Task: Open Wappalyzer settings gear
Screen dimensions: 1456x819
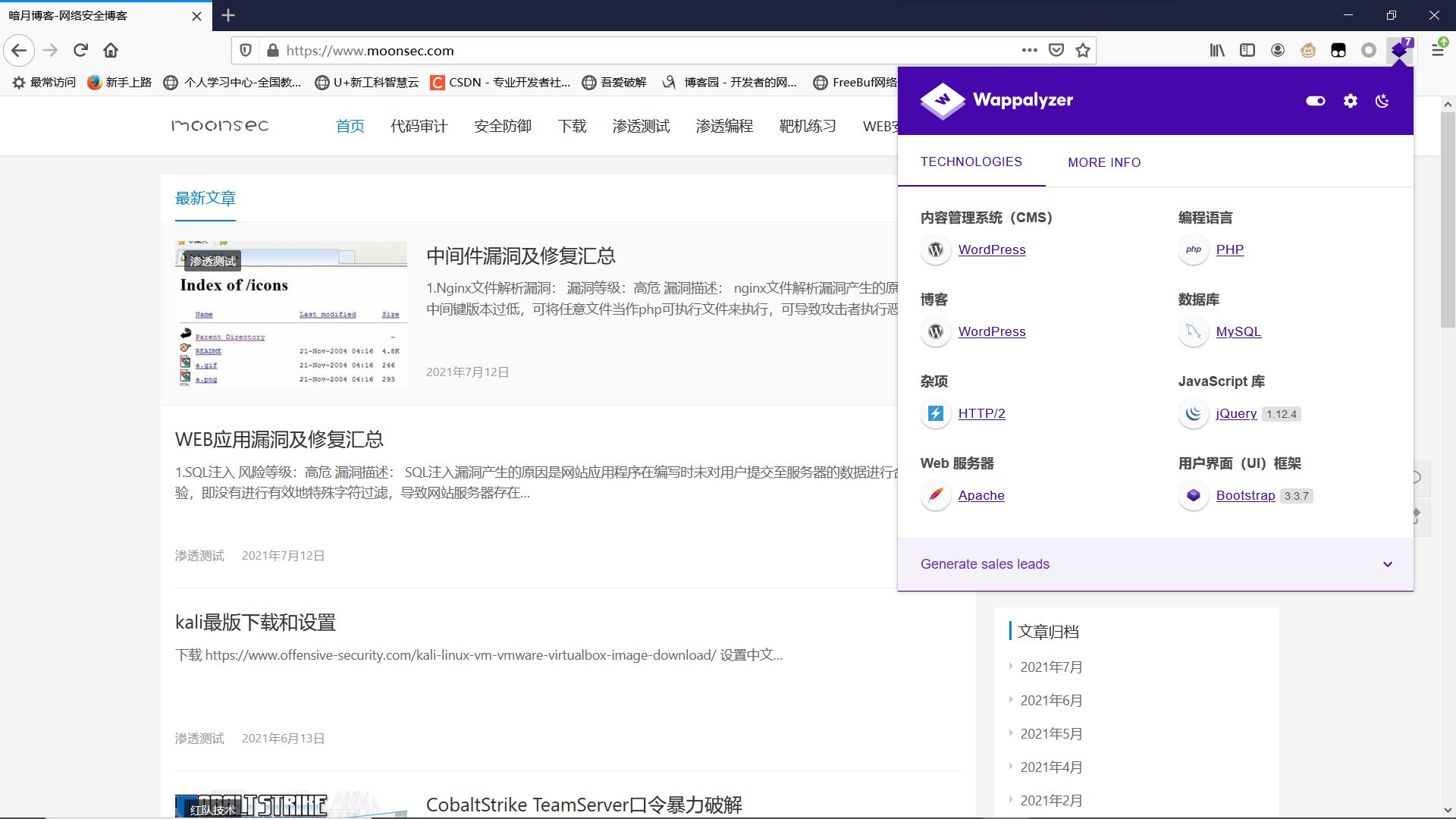Action: coord(1351,101)
